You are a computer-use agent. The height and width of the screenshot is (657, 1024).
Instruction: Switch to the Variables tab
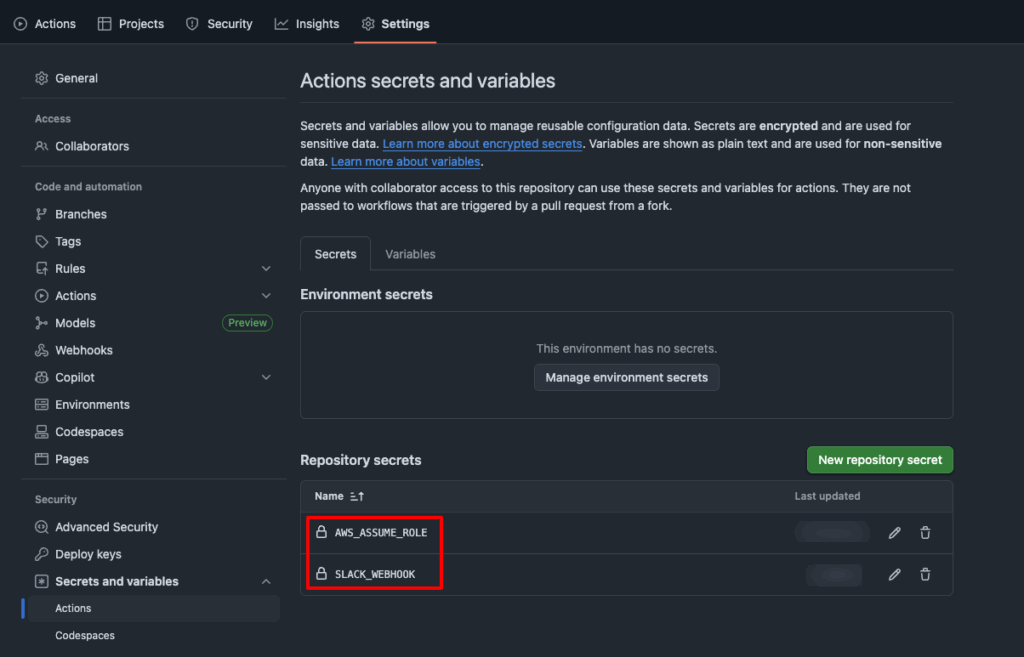[x=410, y=254]
